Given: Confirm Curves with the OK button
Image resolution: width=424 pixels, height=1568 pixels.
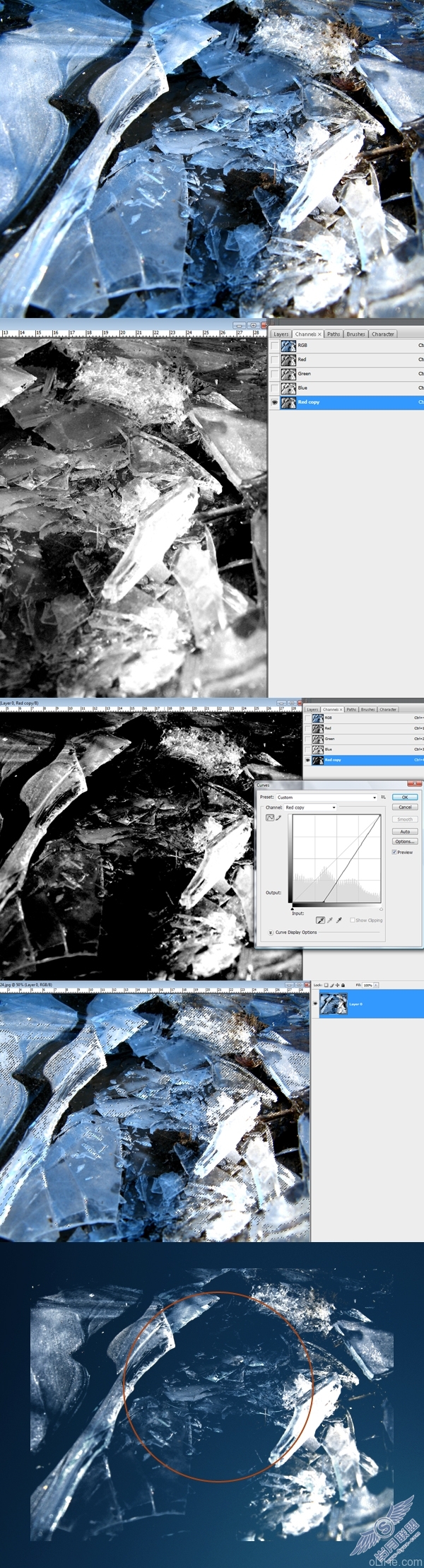Looking at the screenshot, I should click(405, 797).
